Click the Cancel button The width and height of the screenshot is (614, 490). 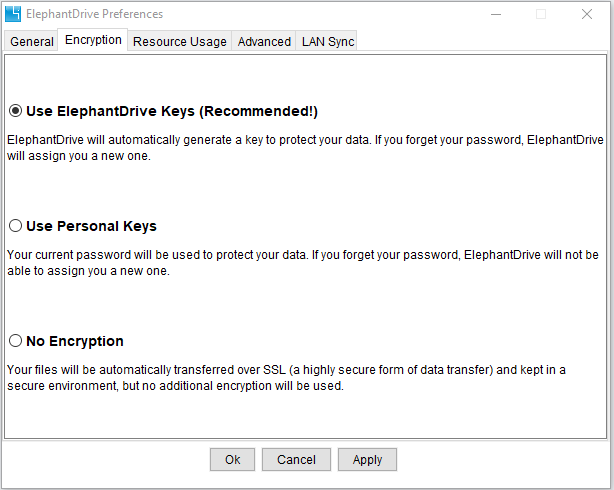(x=296, y=459)
